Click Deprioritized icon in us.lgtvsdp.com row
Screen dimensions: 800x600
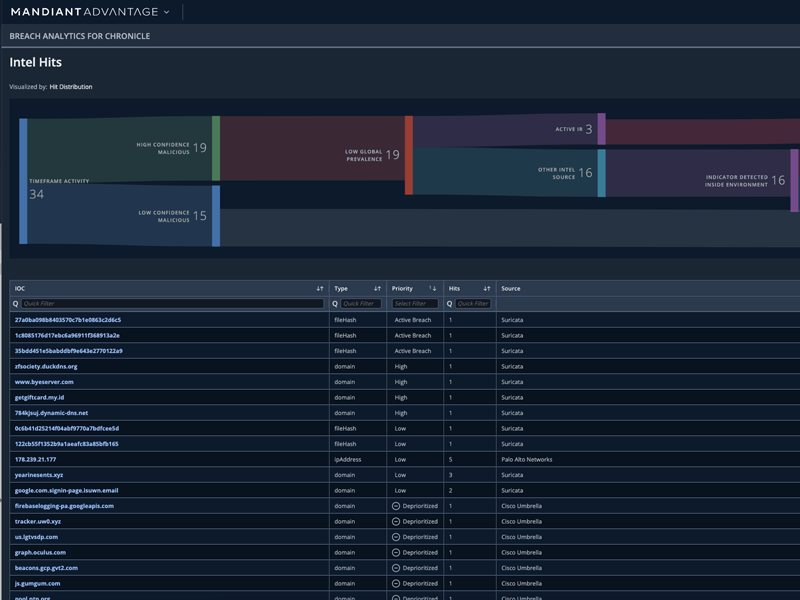pos(396,537)
